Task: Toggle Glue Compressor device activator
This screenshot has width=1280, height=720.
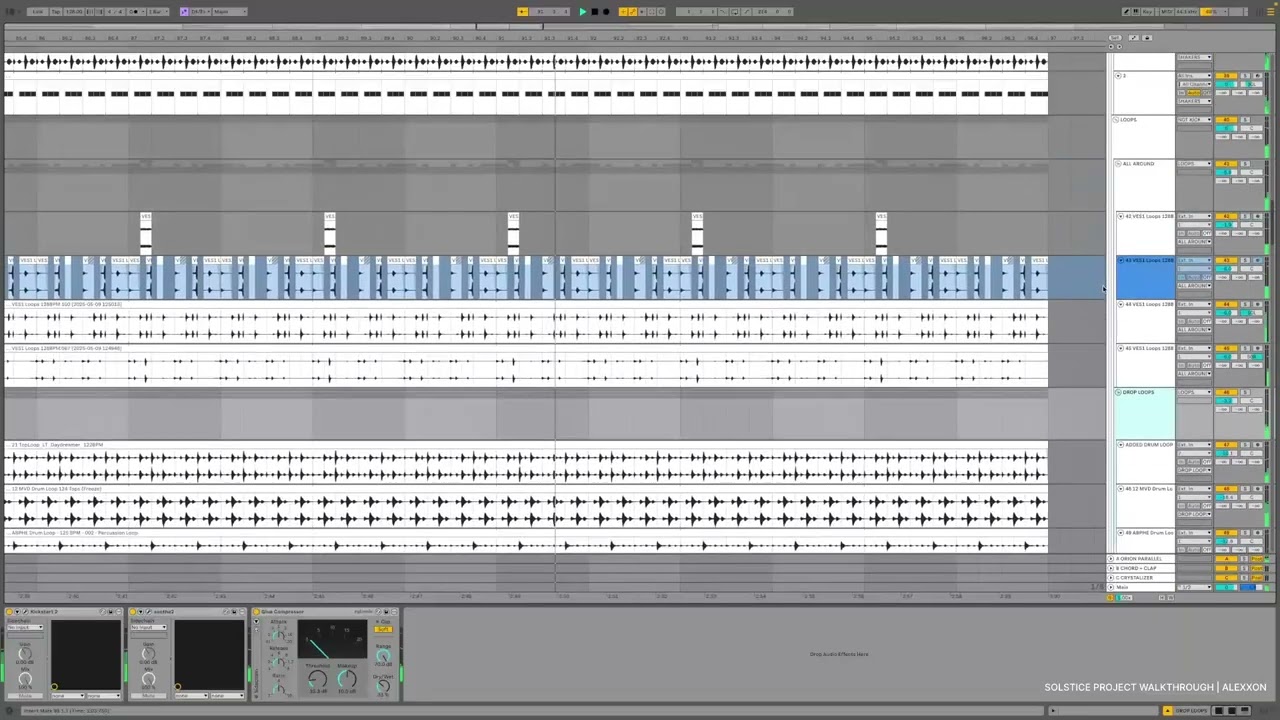Action: (x=256, y=612)
